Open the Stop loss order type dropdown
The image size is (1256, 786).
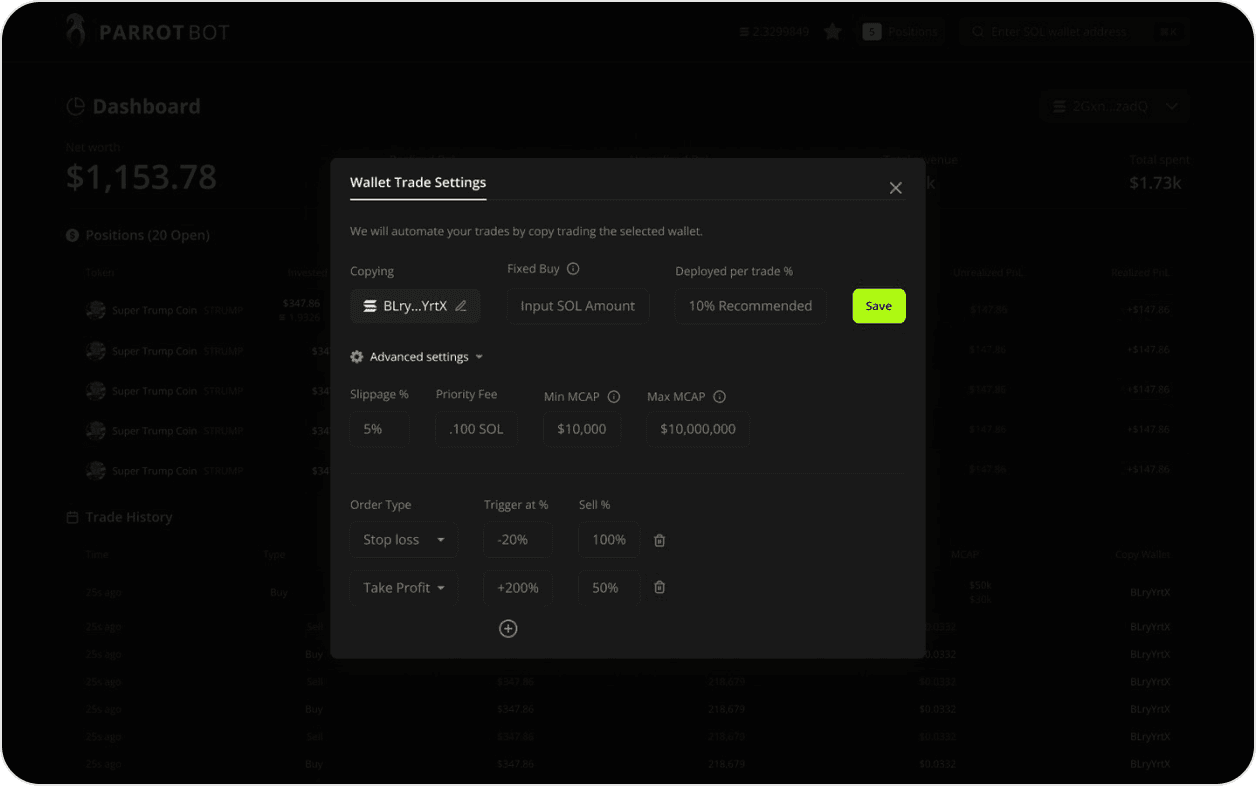pos(404,540)
